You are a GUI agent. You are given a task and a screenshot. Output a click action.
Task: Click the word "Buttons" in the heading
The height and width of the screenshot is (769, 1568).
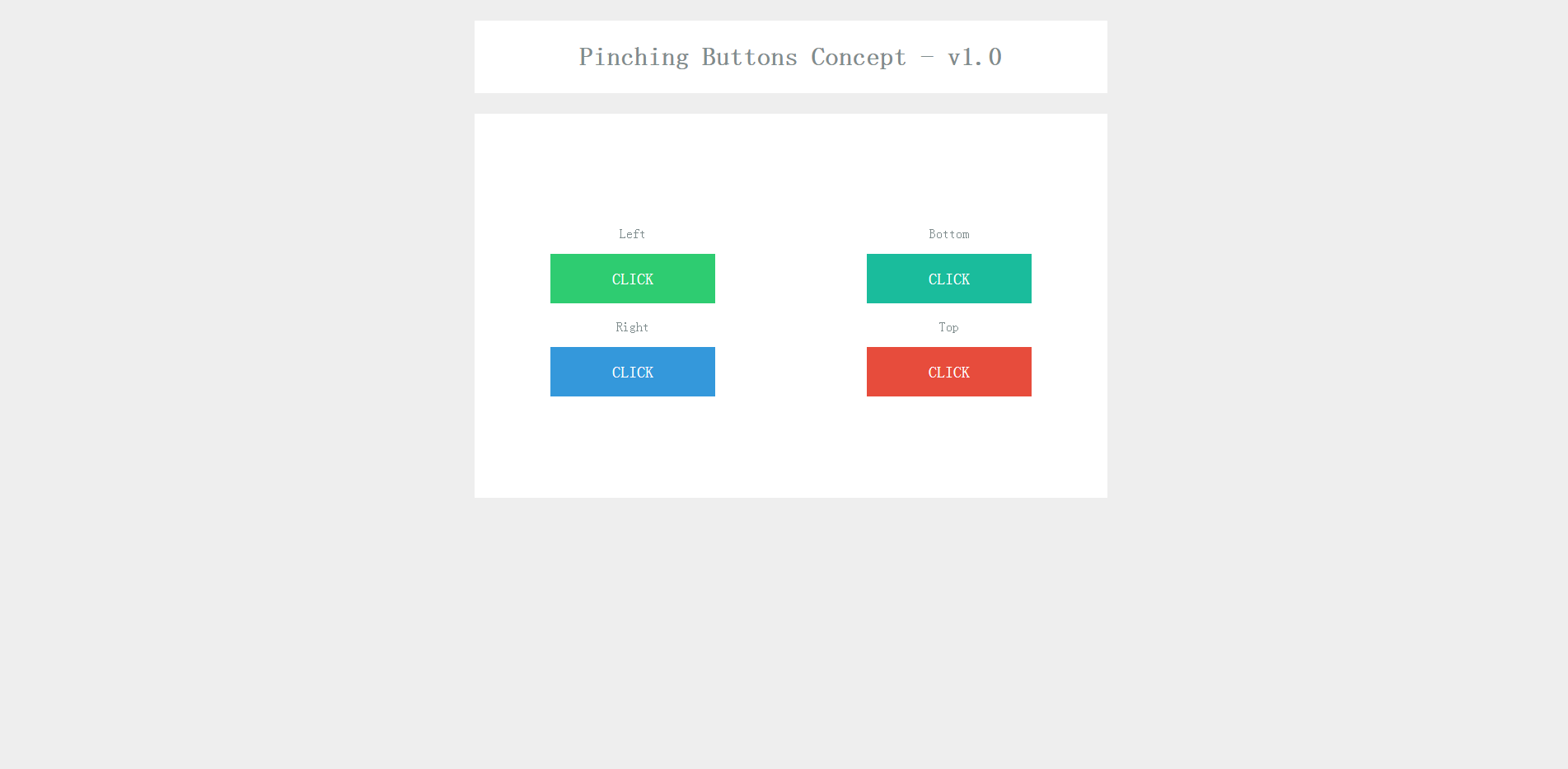pyautogui.click(x=749, y=57)
